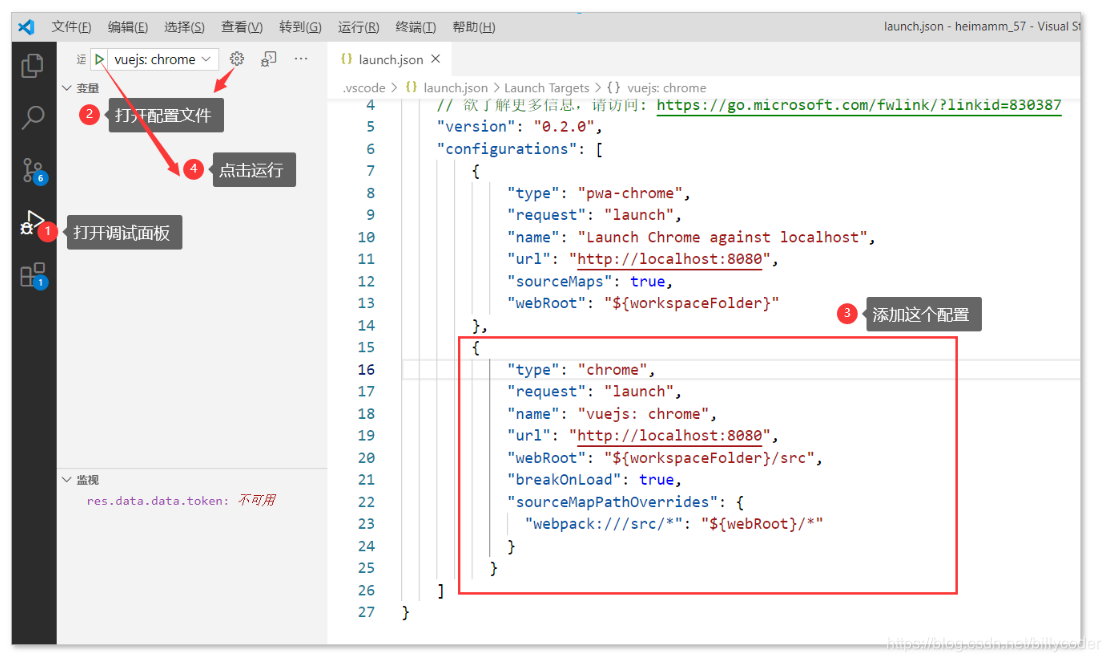The image size is (1111, 662).
Task: Click the "sourceMaps" key on line 12
Action: (x=559, y=281)
